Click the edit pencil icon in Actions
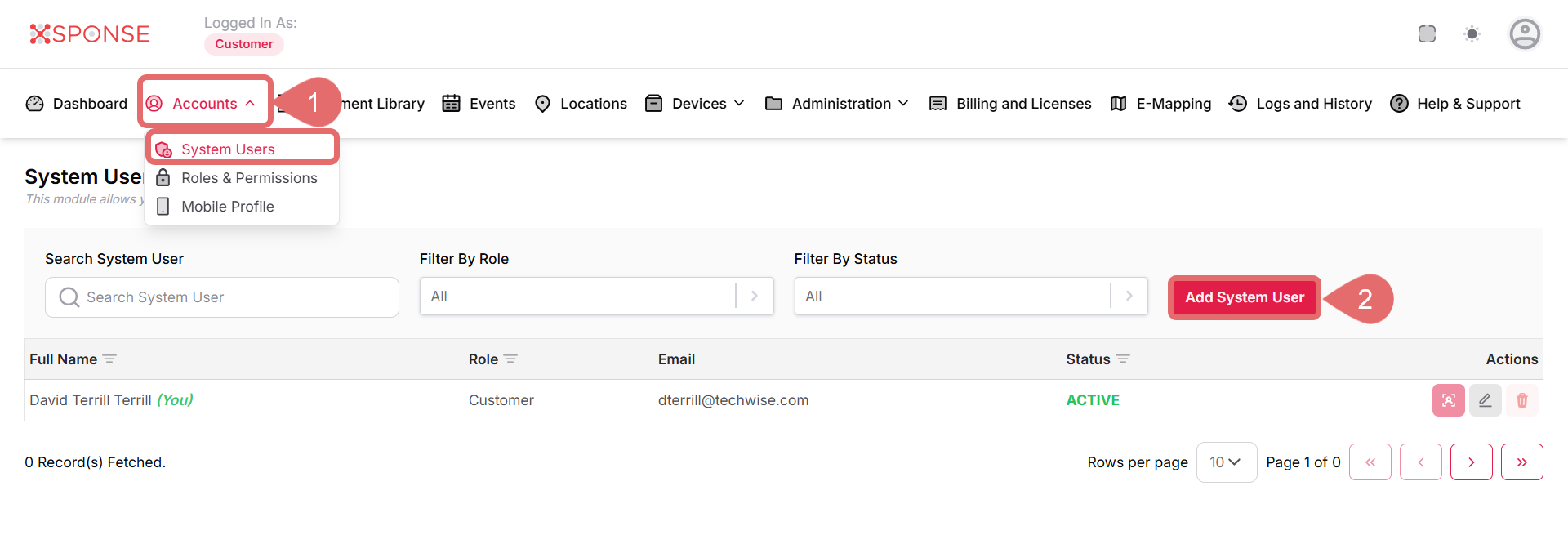 pyautogui.click(x=1485, y=400)
